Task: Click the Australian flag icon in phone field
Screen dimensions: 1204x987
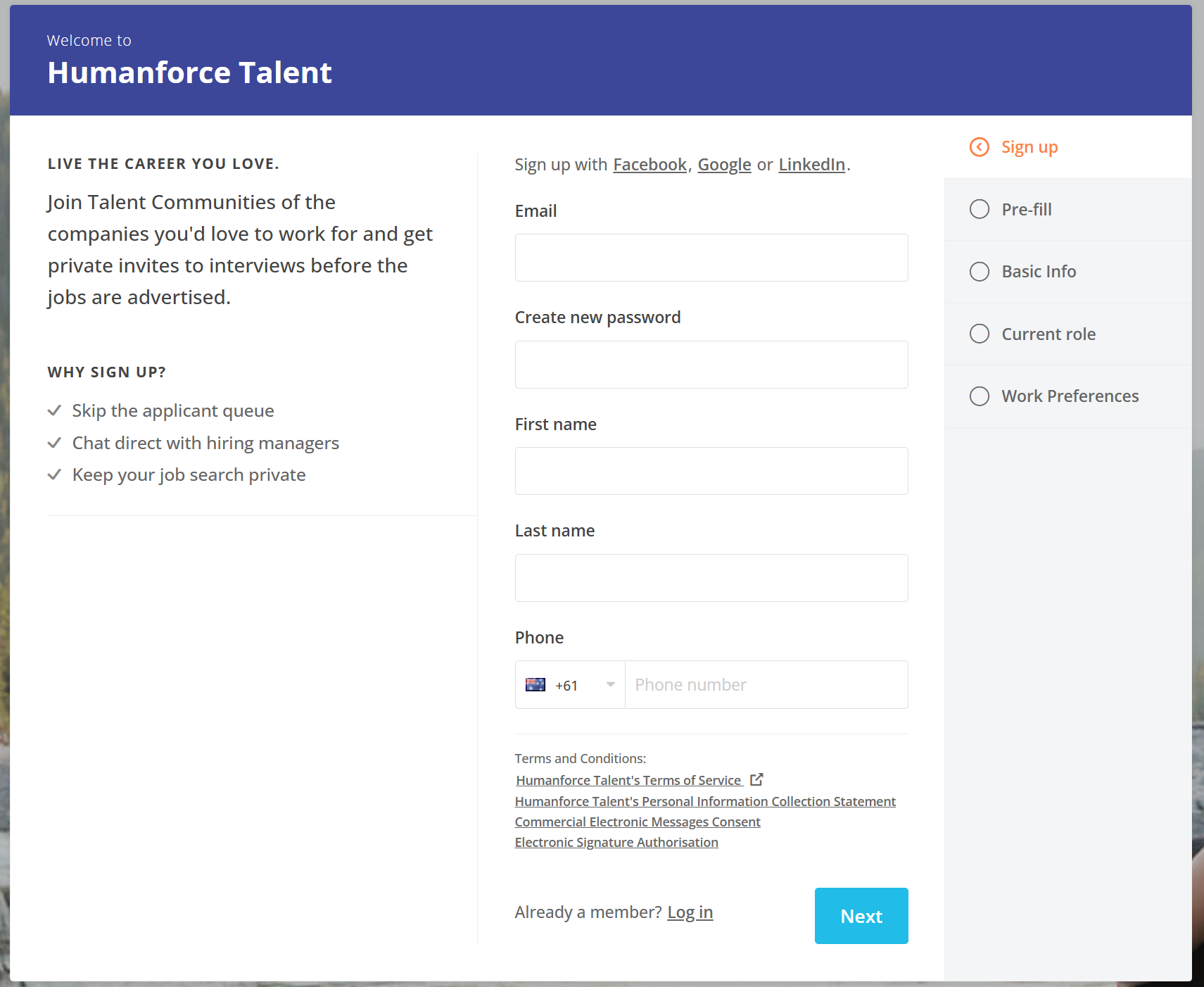Action: tap(536, 685)
